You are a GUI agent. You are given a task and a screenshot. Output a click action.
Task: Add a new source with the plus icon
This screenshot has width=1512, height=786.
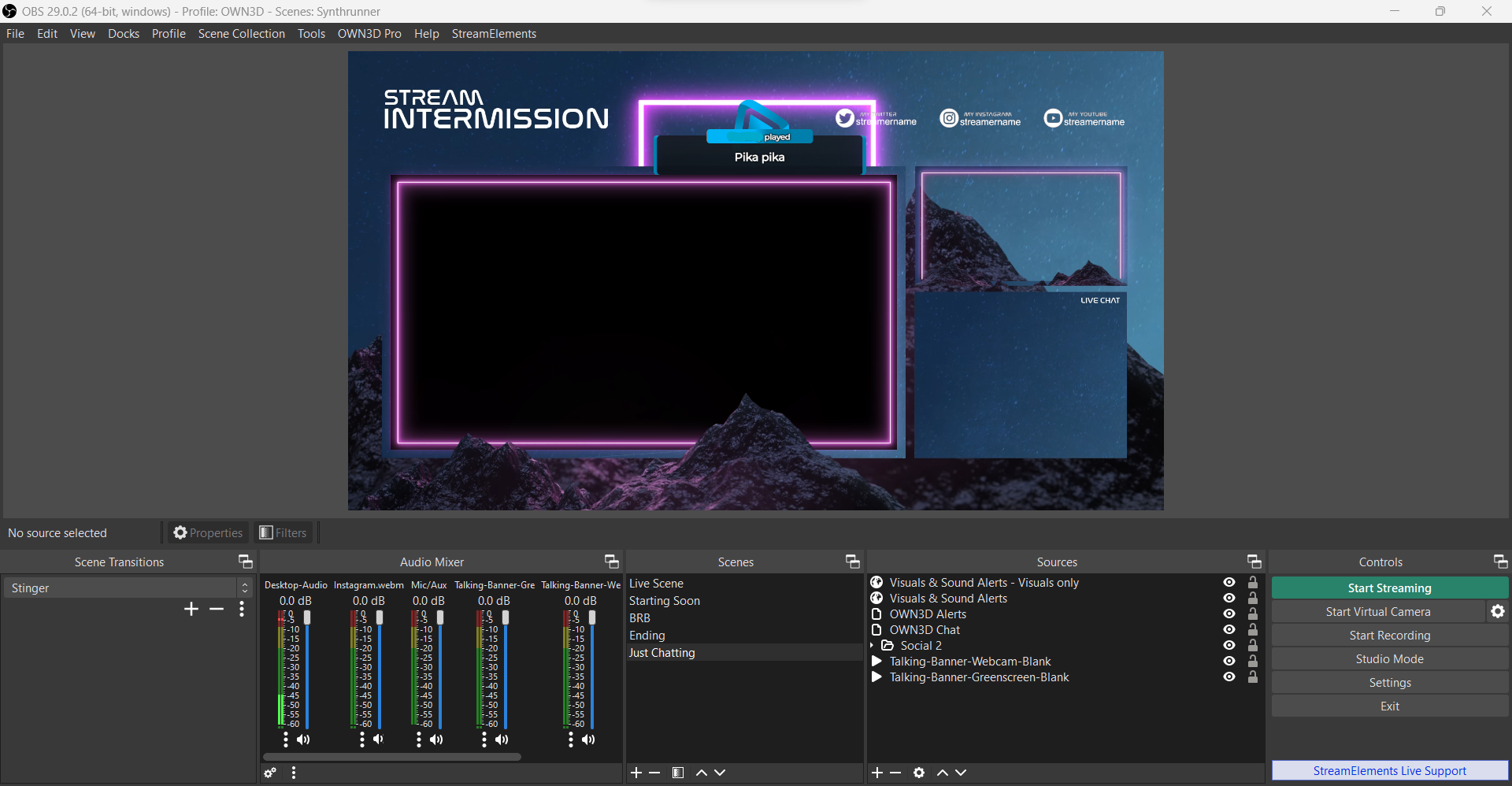pyautogui.click(x=876, y=773)
